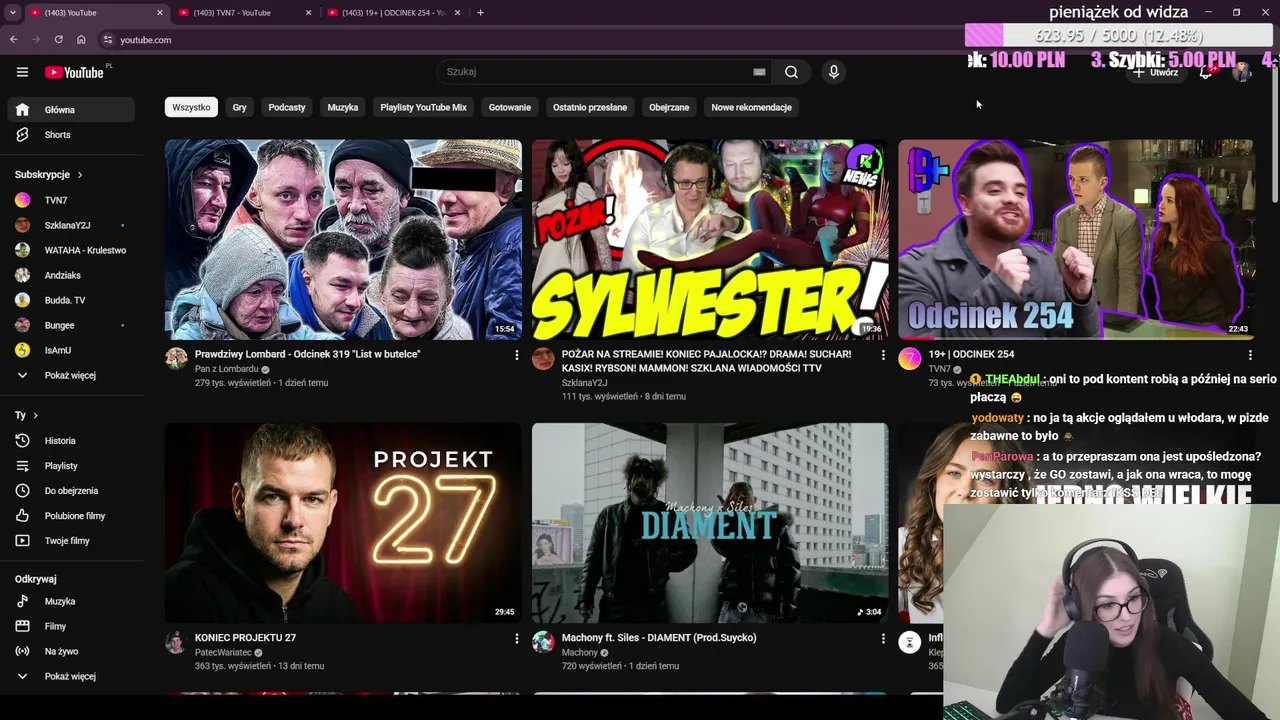
Task: Open Na żywo live section
Action: pos(70,652)
